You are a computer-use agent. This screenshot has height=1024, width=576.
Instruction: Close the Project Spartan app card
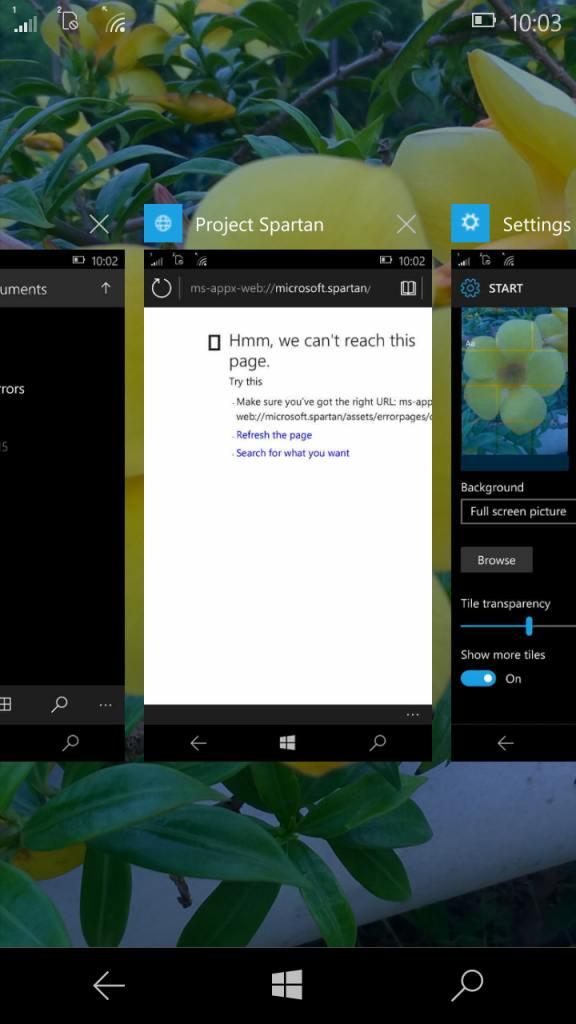point(406,225)
